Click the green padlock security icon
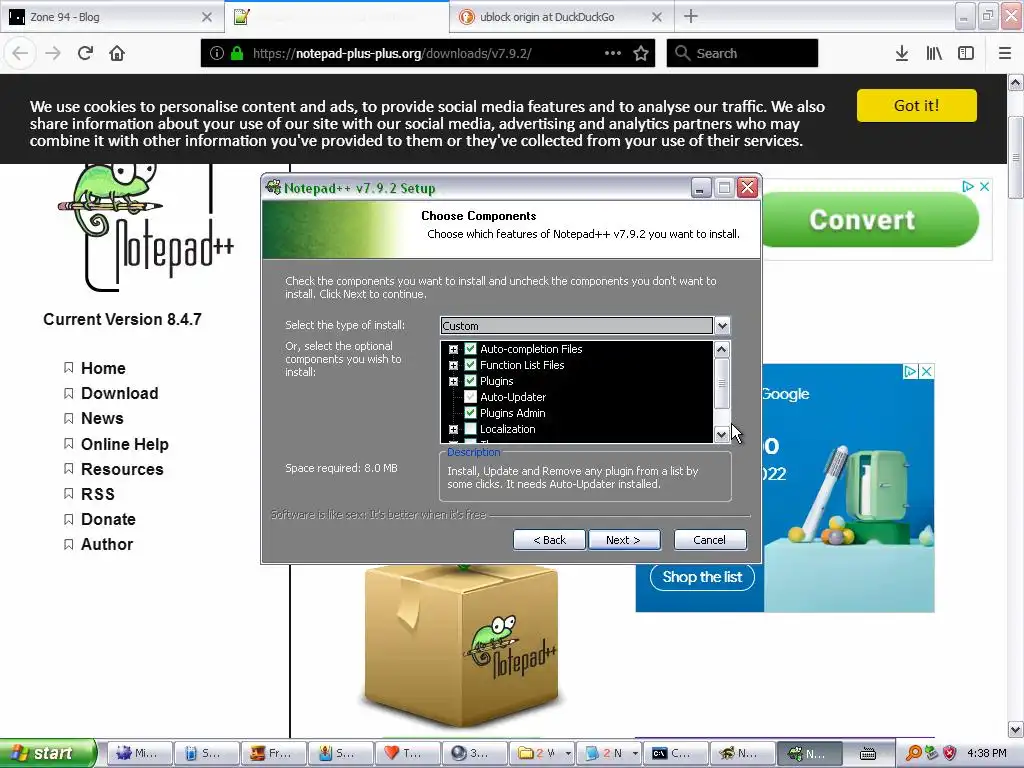This screenshot has height=768, width=1024. pyautogui.click(x=237, y=54)
